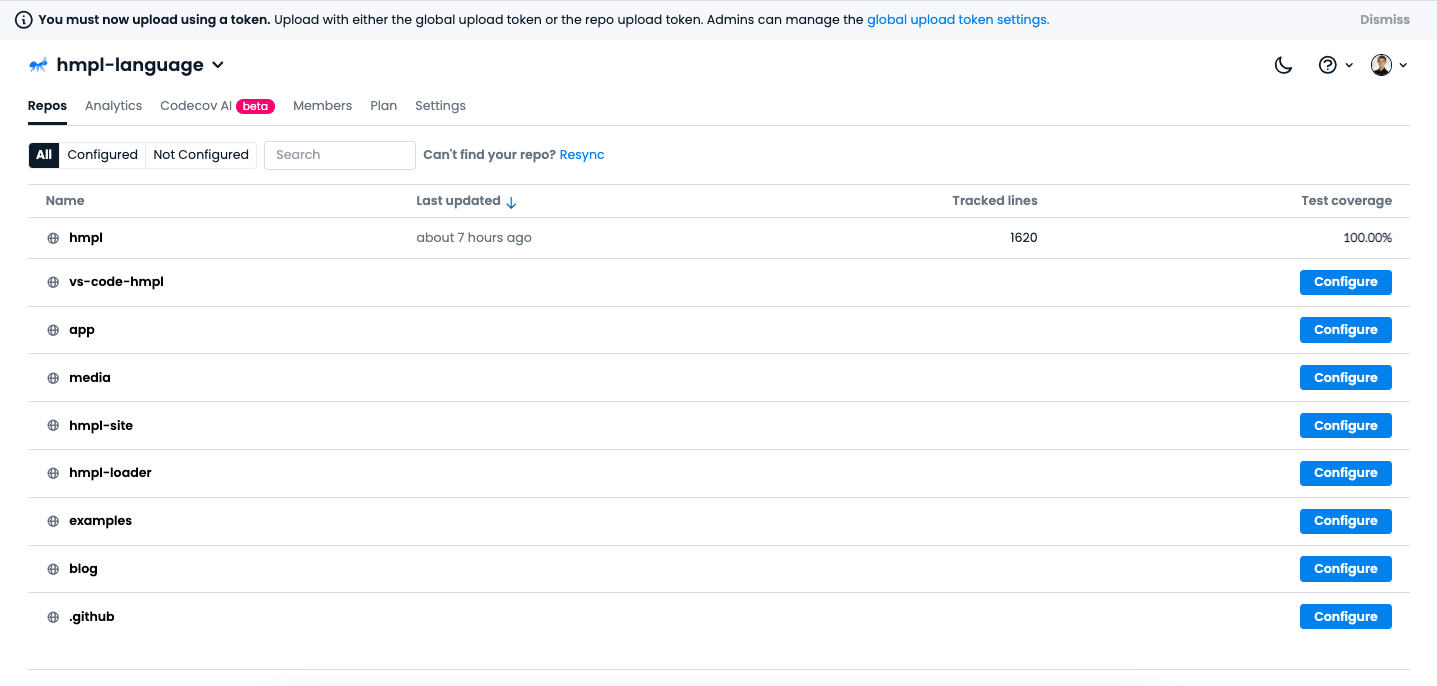Open global upload token settings link
Viewport: 1437px width, 686px height.
coord(957,20)
